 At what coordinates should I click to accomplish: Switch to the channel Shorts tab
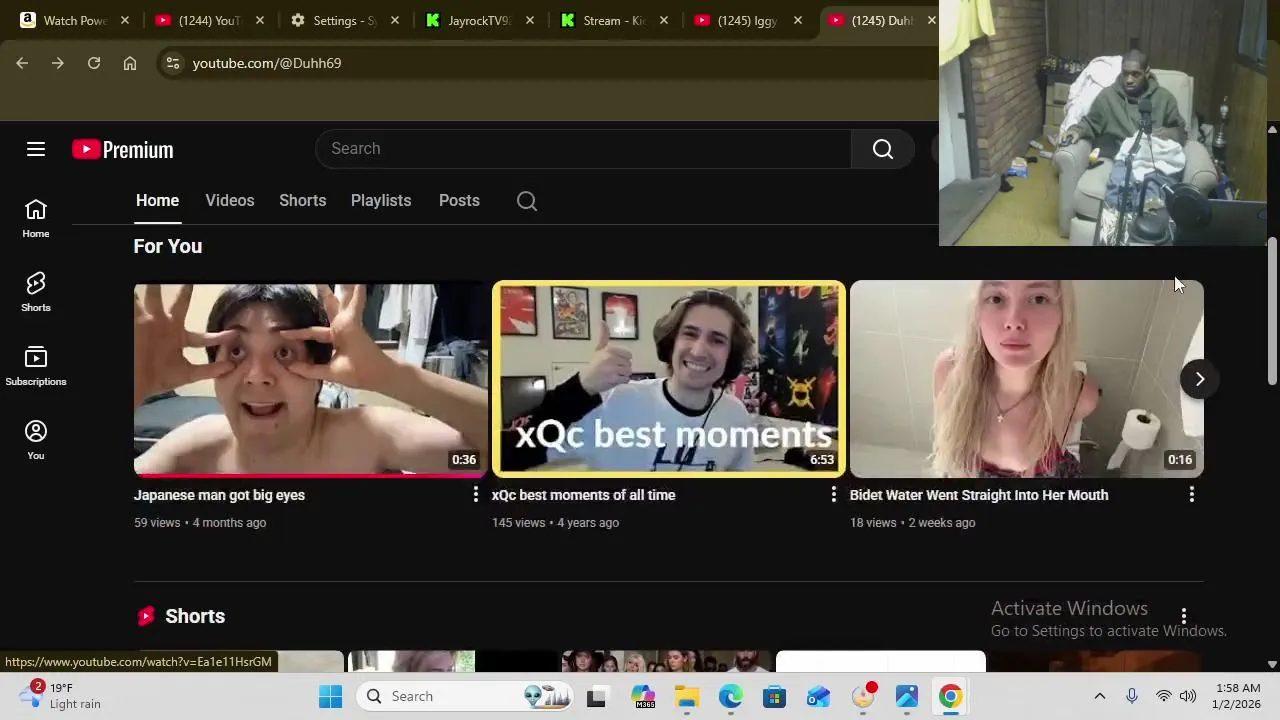[303, 201]
